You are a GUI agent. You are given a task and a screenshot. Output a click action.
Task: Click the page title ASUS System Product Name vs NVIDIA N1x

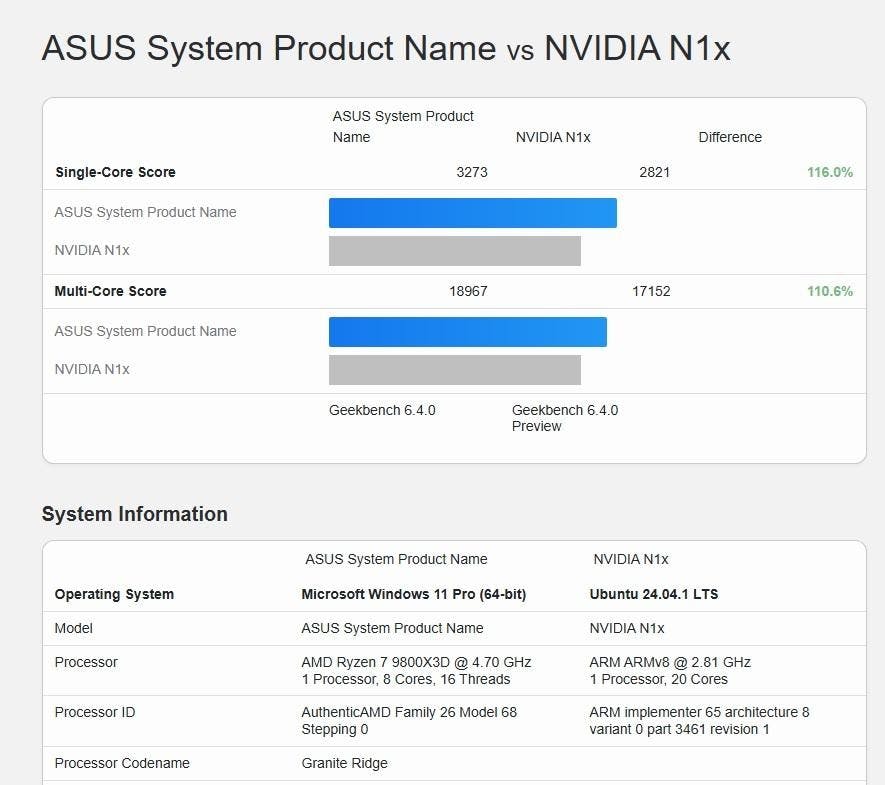point(385,48)
